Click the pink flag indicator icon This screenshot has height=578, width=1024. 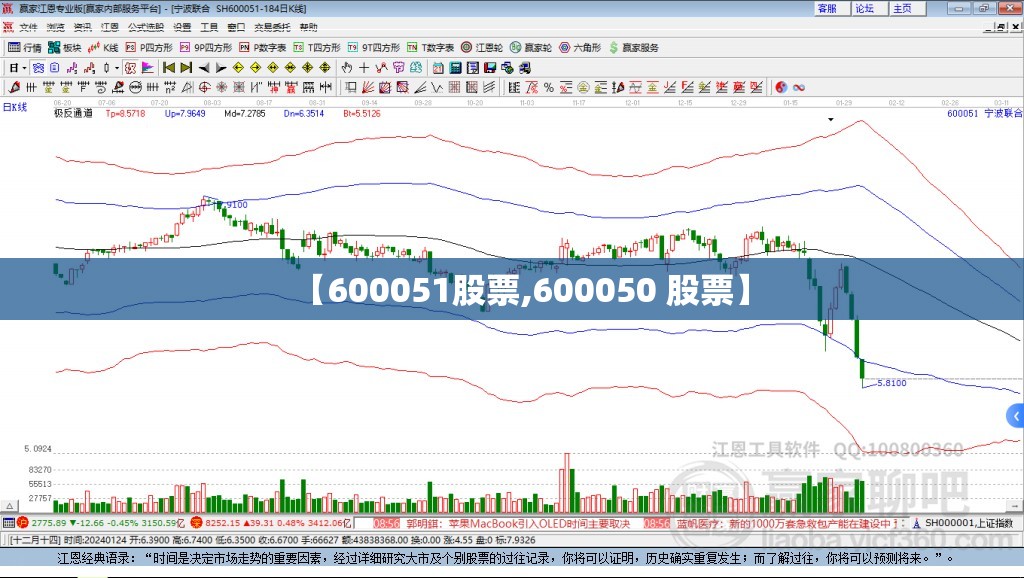[x=148, y=67]
